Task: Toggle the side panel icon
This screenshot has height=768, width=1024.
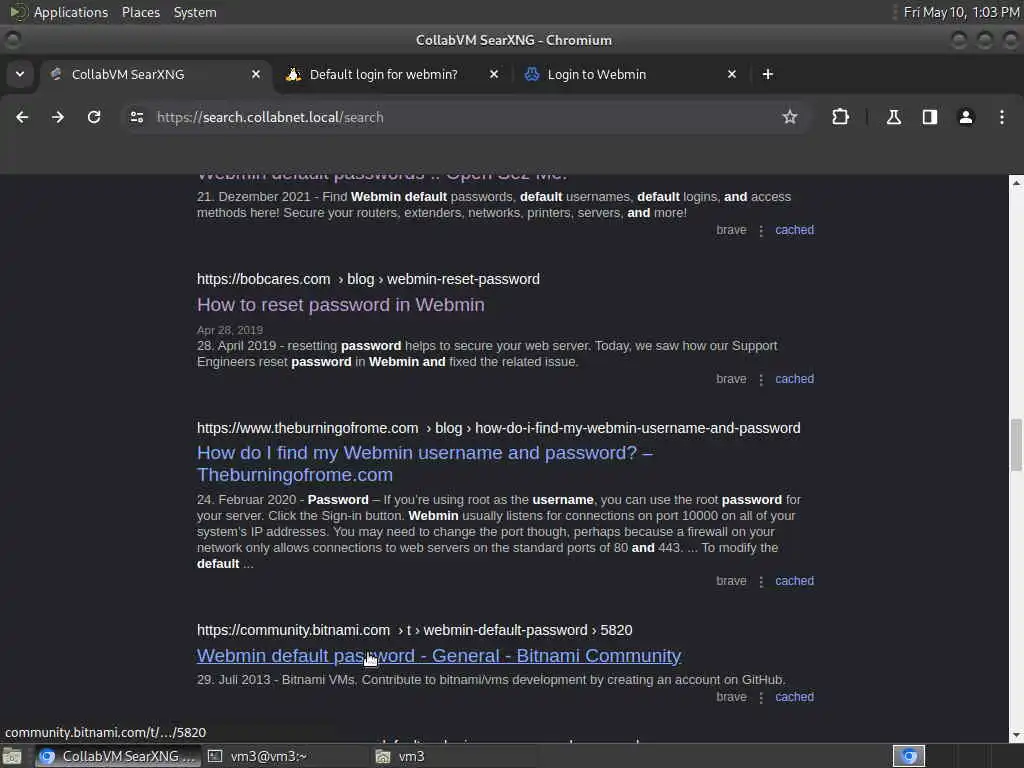Action: 929,117
